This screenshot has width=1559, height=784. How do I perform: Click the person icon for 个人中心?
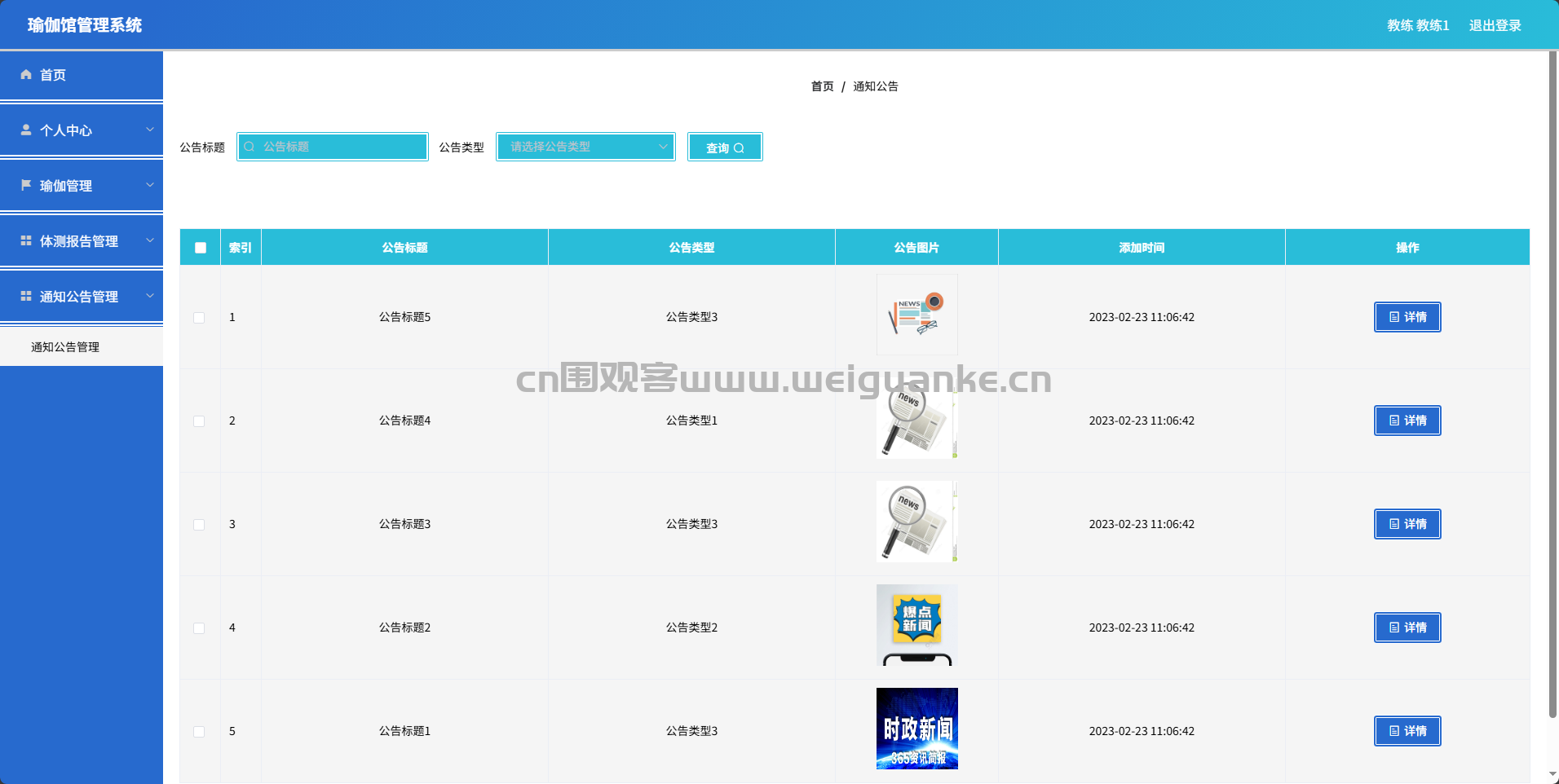(26, 130)
